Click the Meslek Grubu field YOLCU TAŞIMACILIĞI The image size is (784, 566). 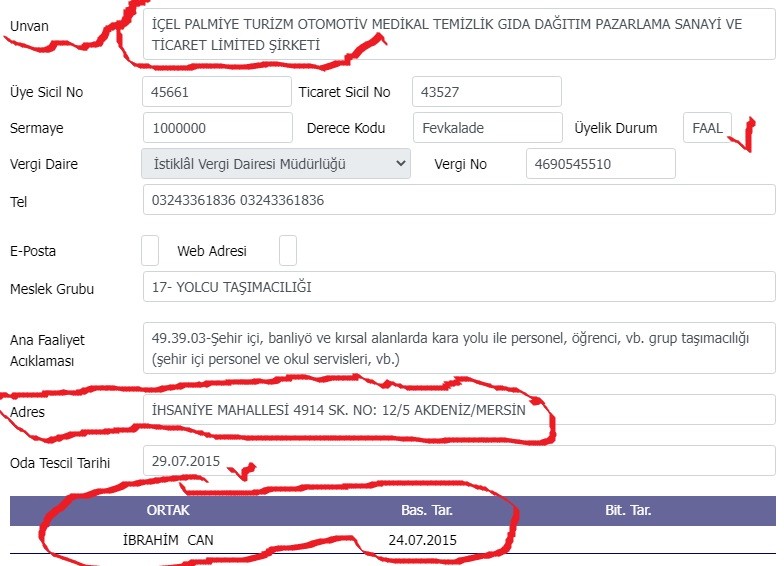(459, 286)
